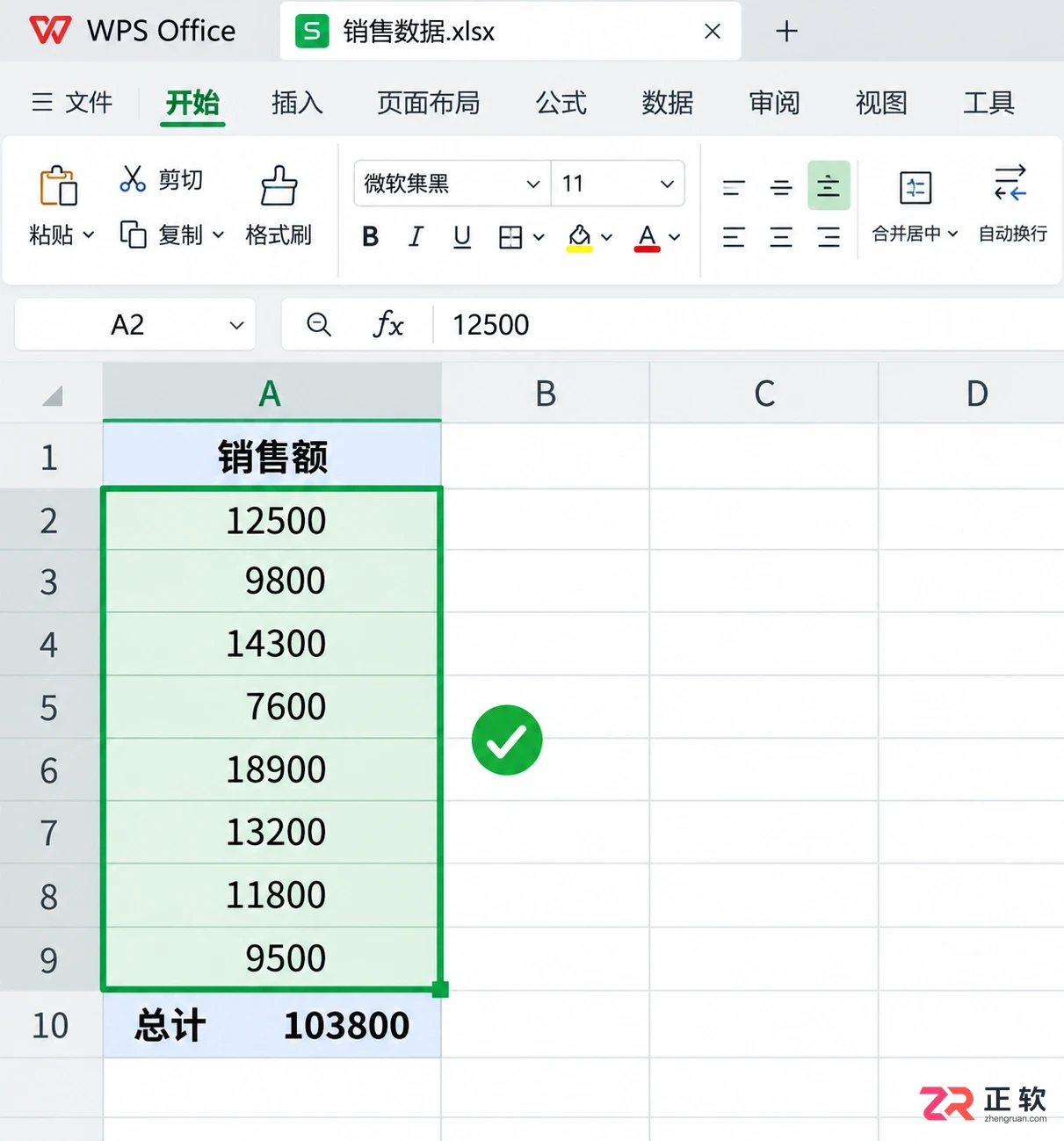Open the 公式 tab
This screenshot has width=1064, height=1141.
click(x=561, y=103)
